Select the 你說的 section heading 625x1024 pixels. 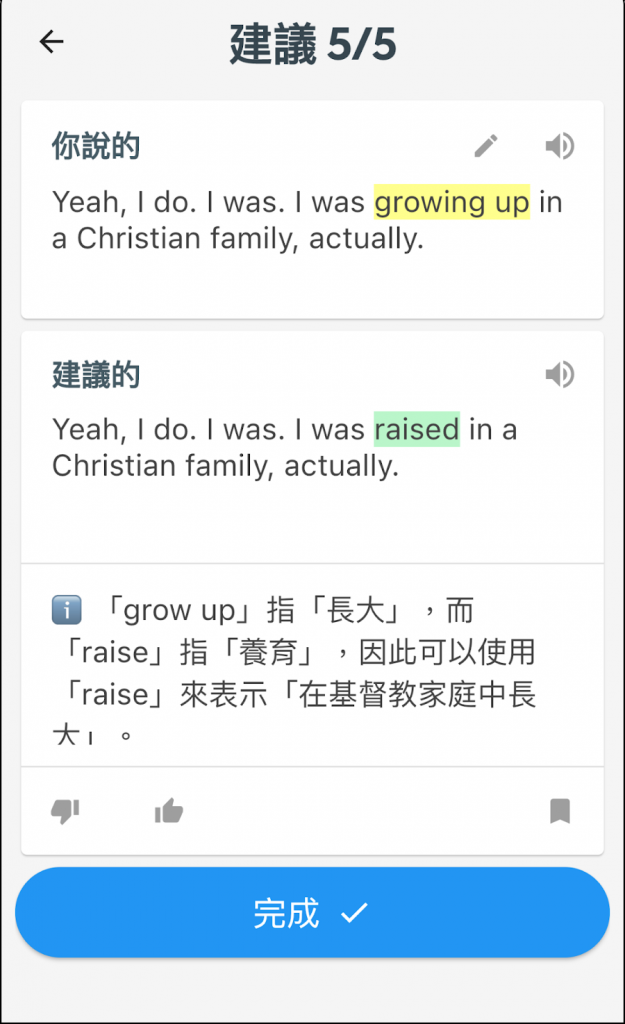tap(96, 148)
